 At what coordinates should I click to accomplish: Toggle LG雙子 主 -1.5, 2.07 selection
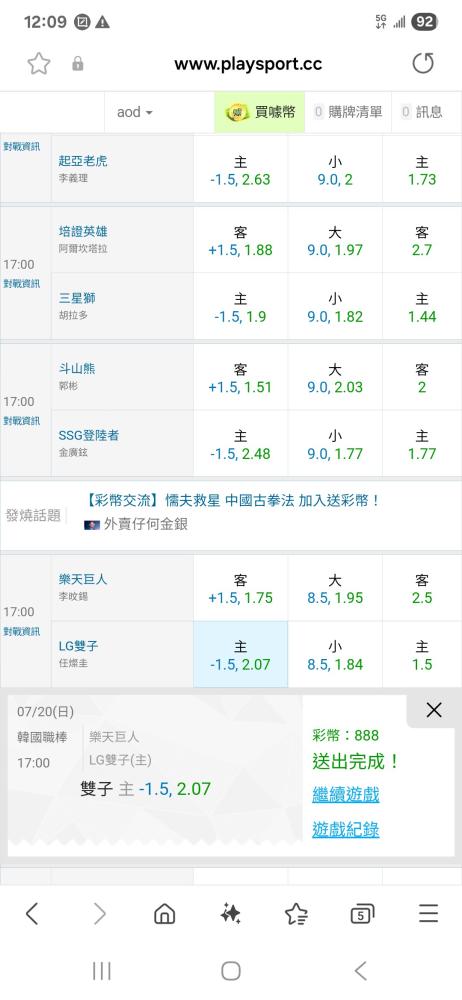(x=240, y=655)
